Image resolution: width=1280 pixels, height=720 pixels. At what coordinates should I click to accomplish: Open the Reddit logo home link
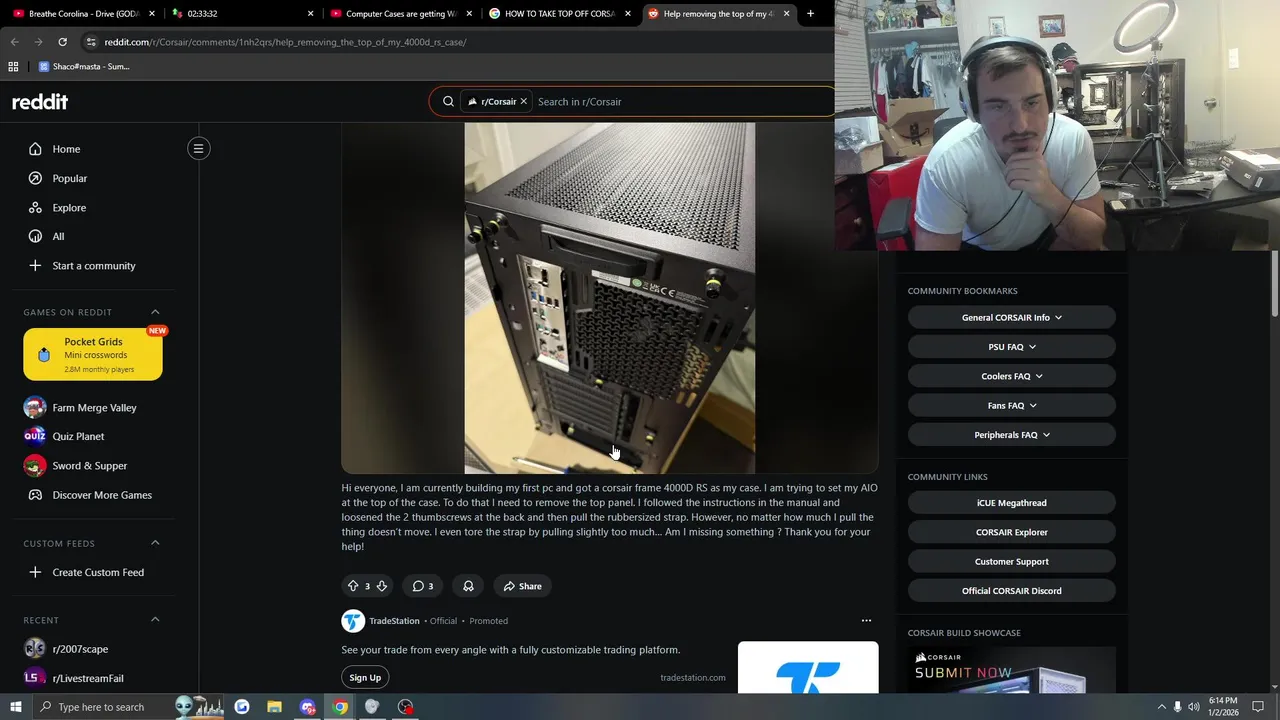[x=40, y=102]
